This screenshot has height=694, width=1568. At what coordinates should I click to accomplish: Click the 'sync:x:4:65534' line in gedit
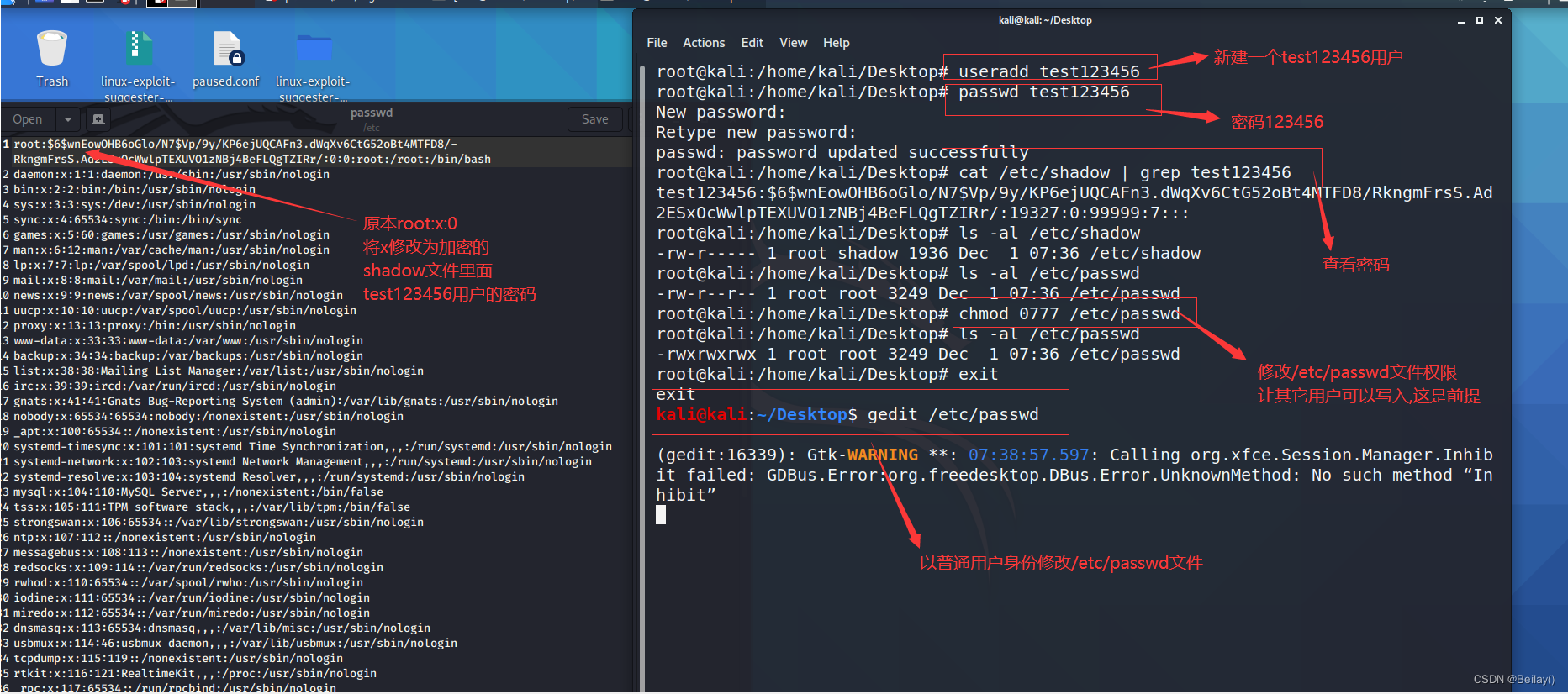coord(127,220)
